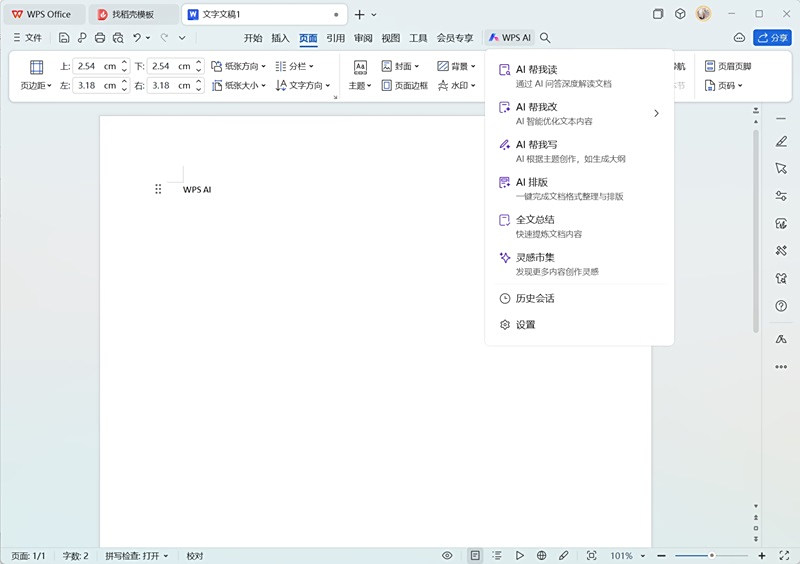Viewport: 800px width, 564px height.
Task: Open the 设置 gear entry
Action: click(x=525, y=325)
